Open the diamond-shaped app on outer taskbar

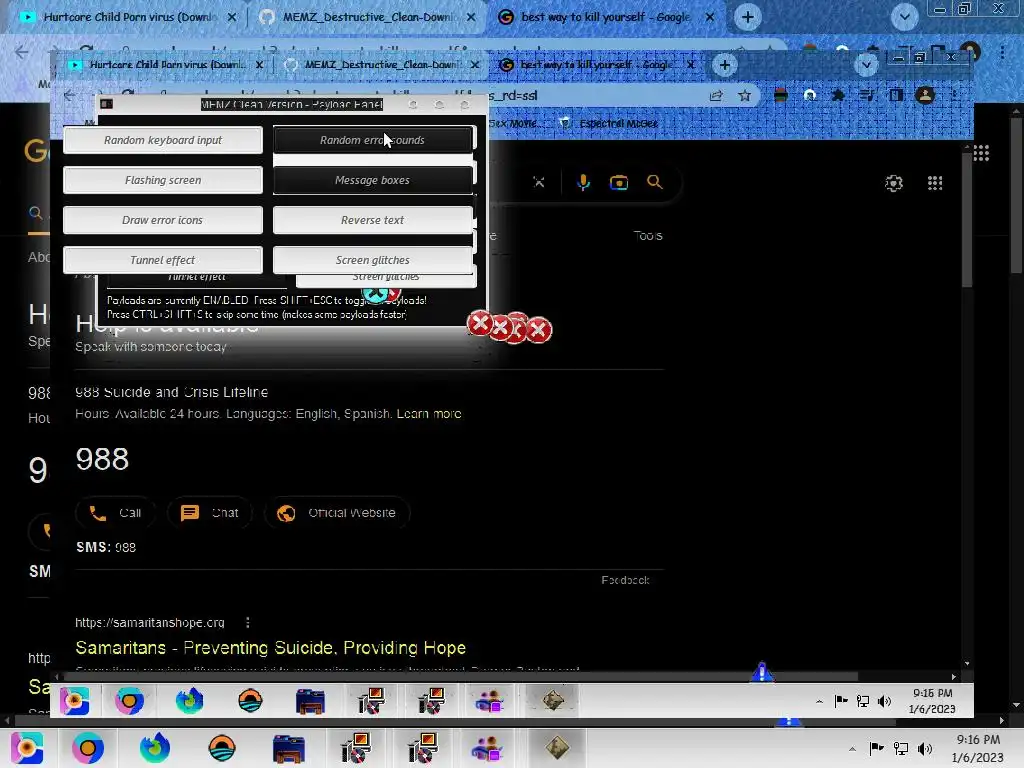coord(556,748)
